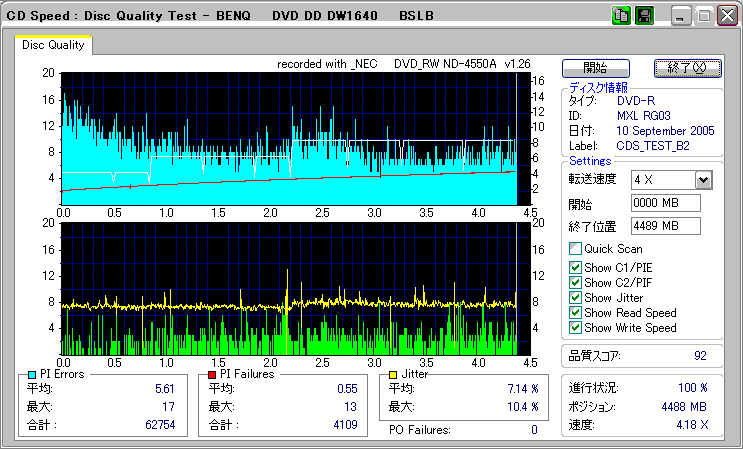Enable the Quick Scan checkbox
Viewport: 743px width, 449px height.
tap(575, 248)
